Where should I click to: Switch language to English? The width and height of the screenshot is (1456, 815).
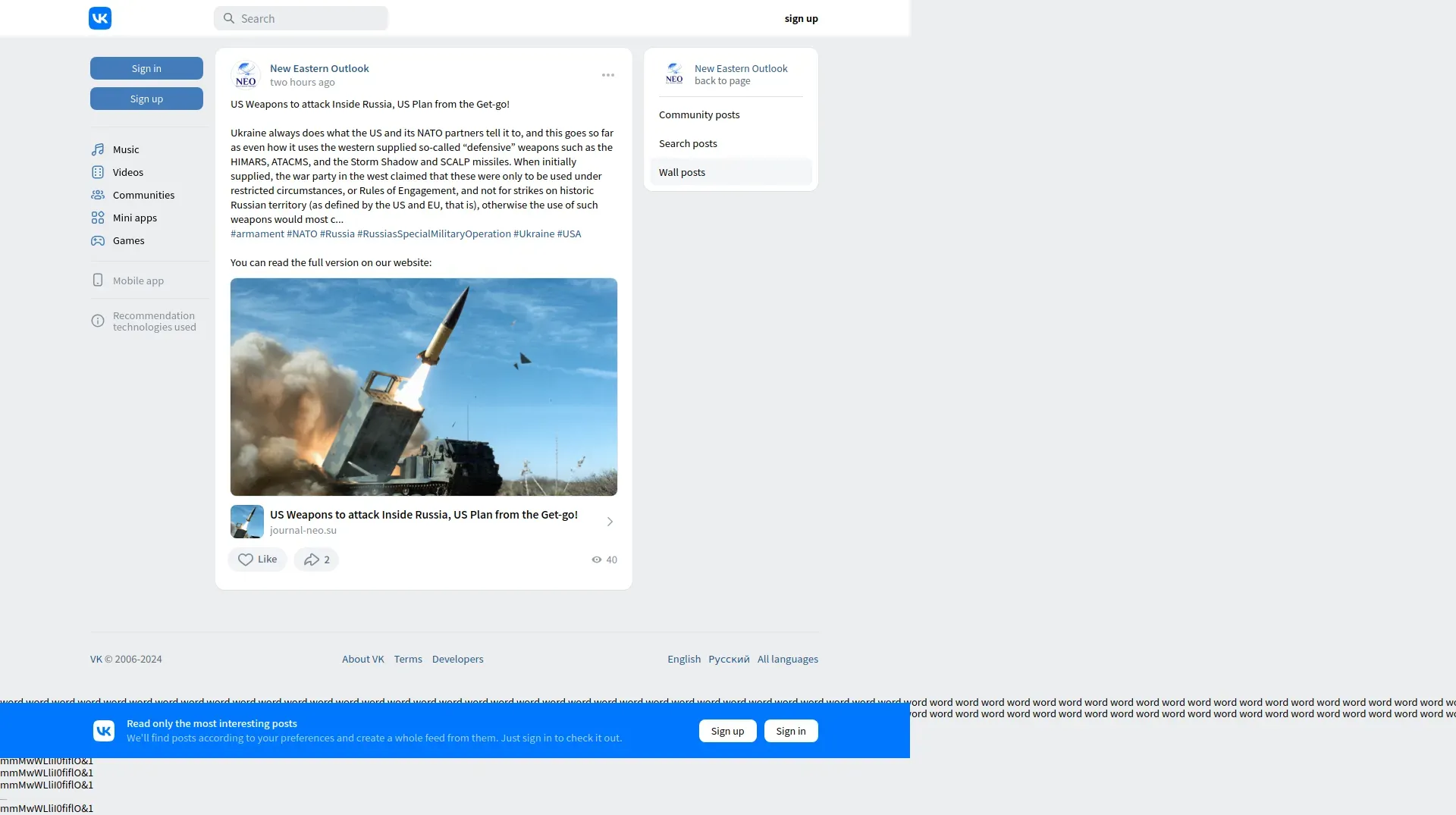click(684, 659)
